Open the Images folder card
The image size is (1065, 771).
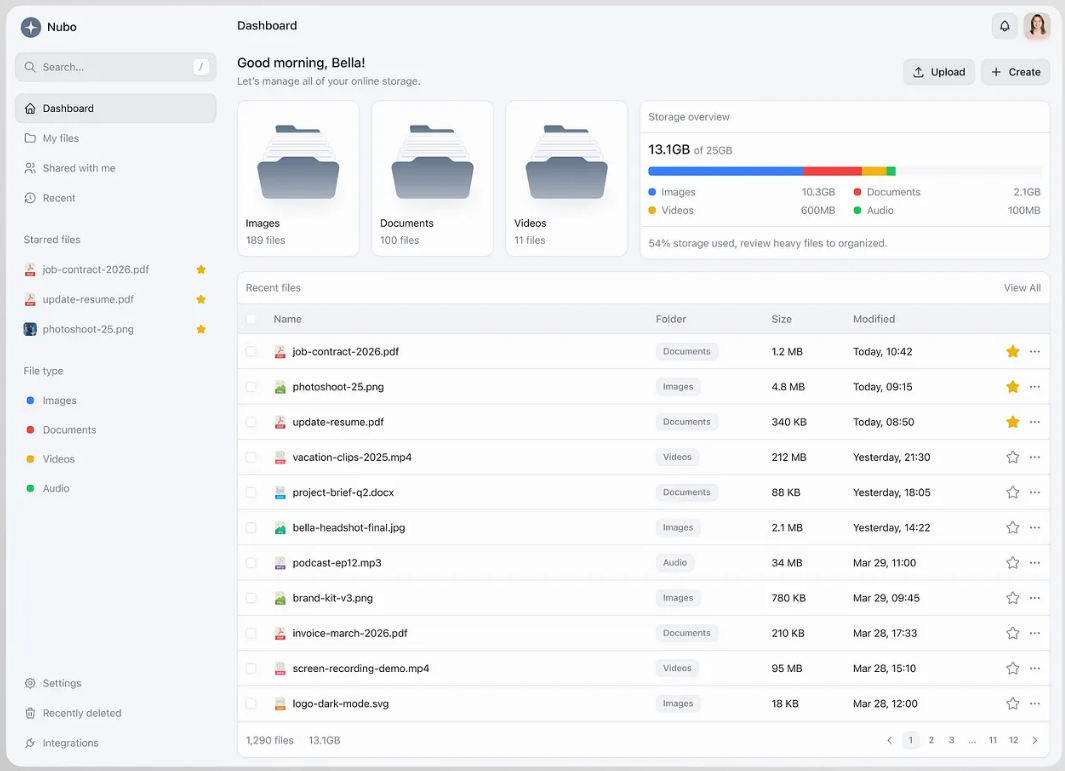click(298, 179)
